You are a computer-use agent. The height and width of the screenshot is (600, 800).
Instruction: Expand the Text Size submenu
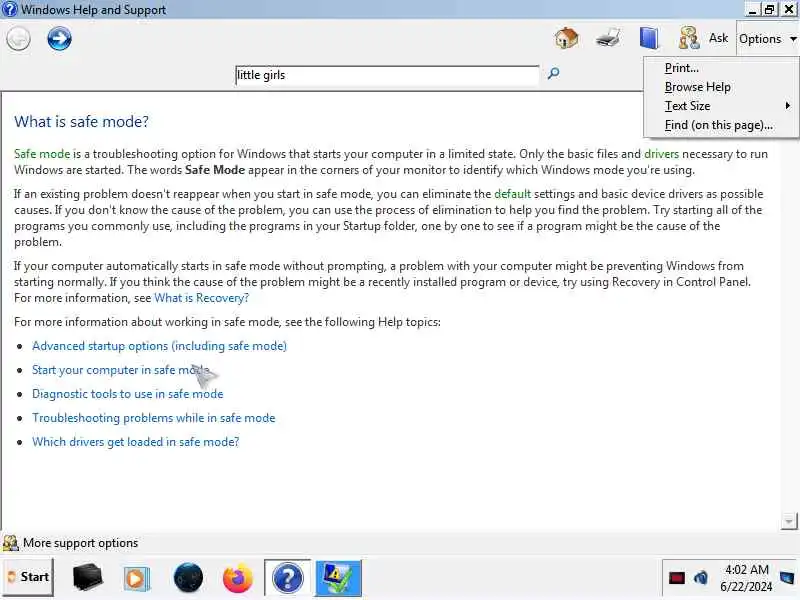[721, 106]
